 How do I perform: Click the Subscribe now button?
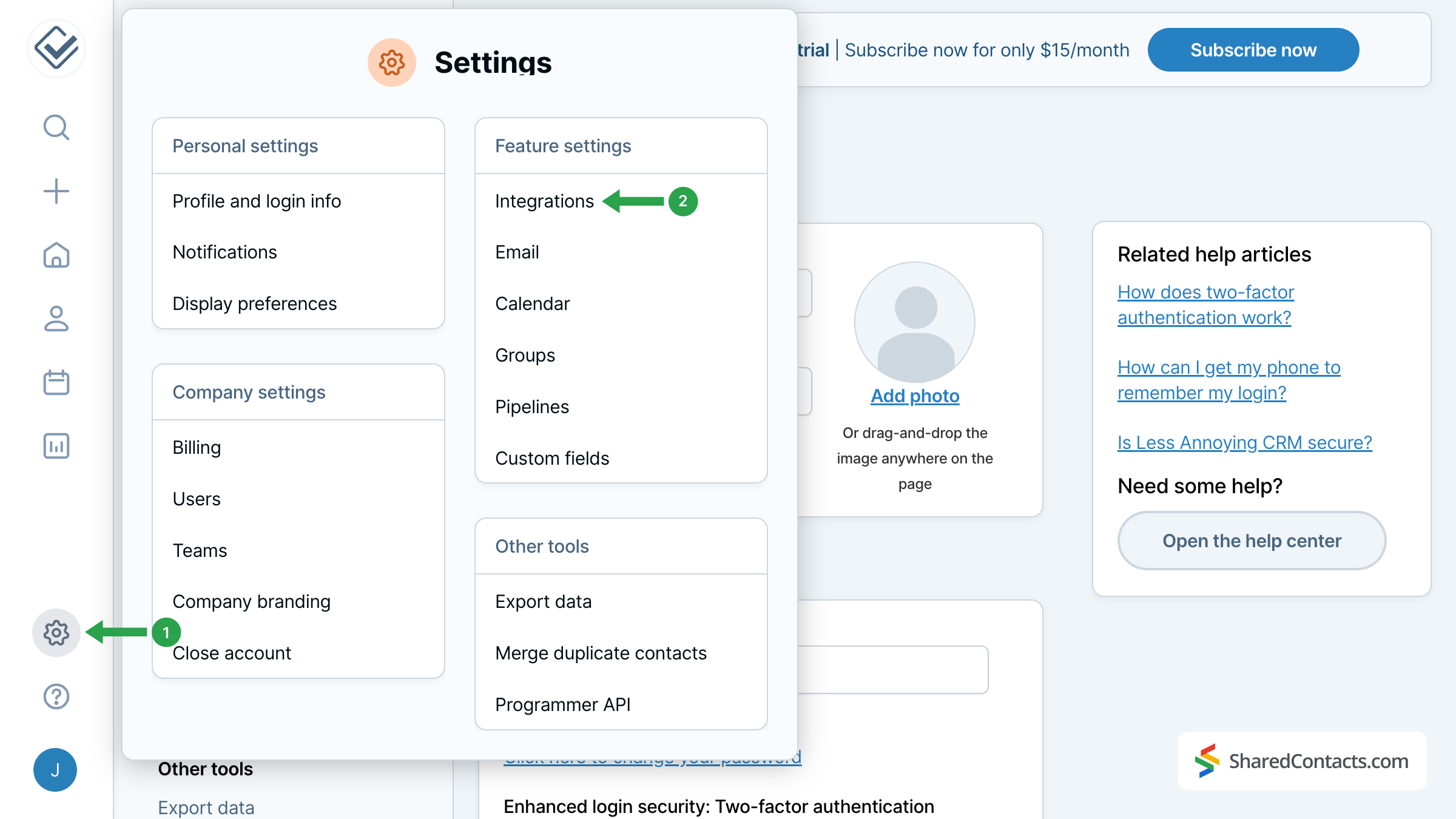coord(1253,50)
